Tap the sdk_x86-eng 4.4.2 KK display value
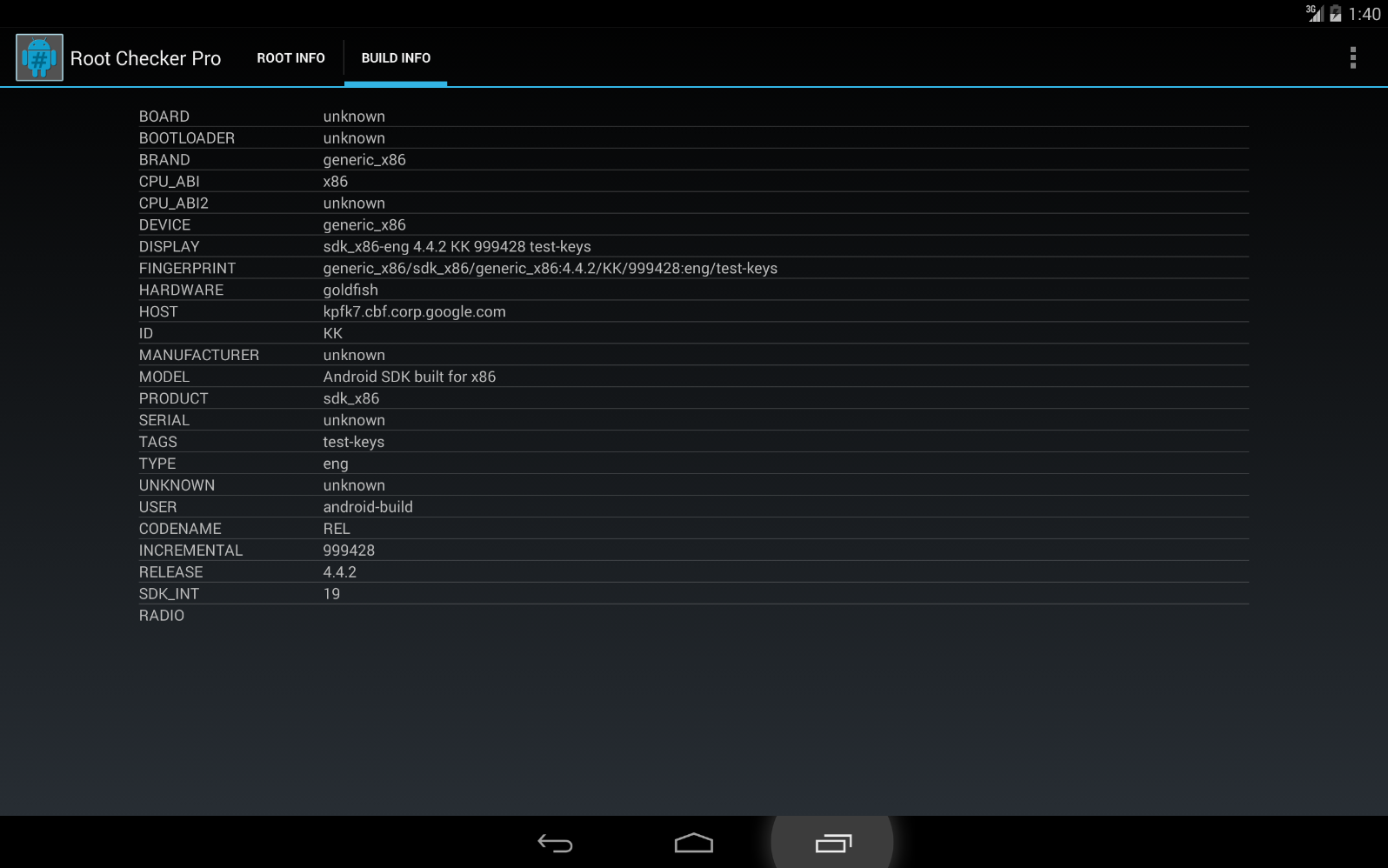 [x=457, y=247]
